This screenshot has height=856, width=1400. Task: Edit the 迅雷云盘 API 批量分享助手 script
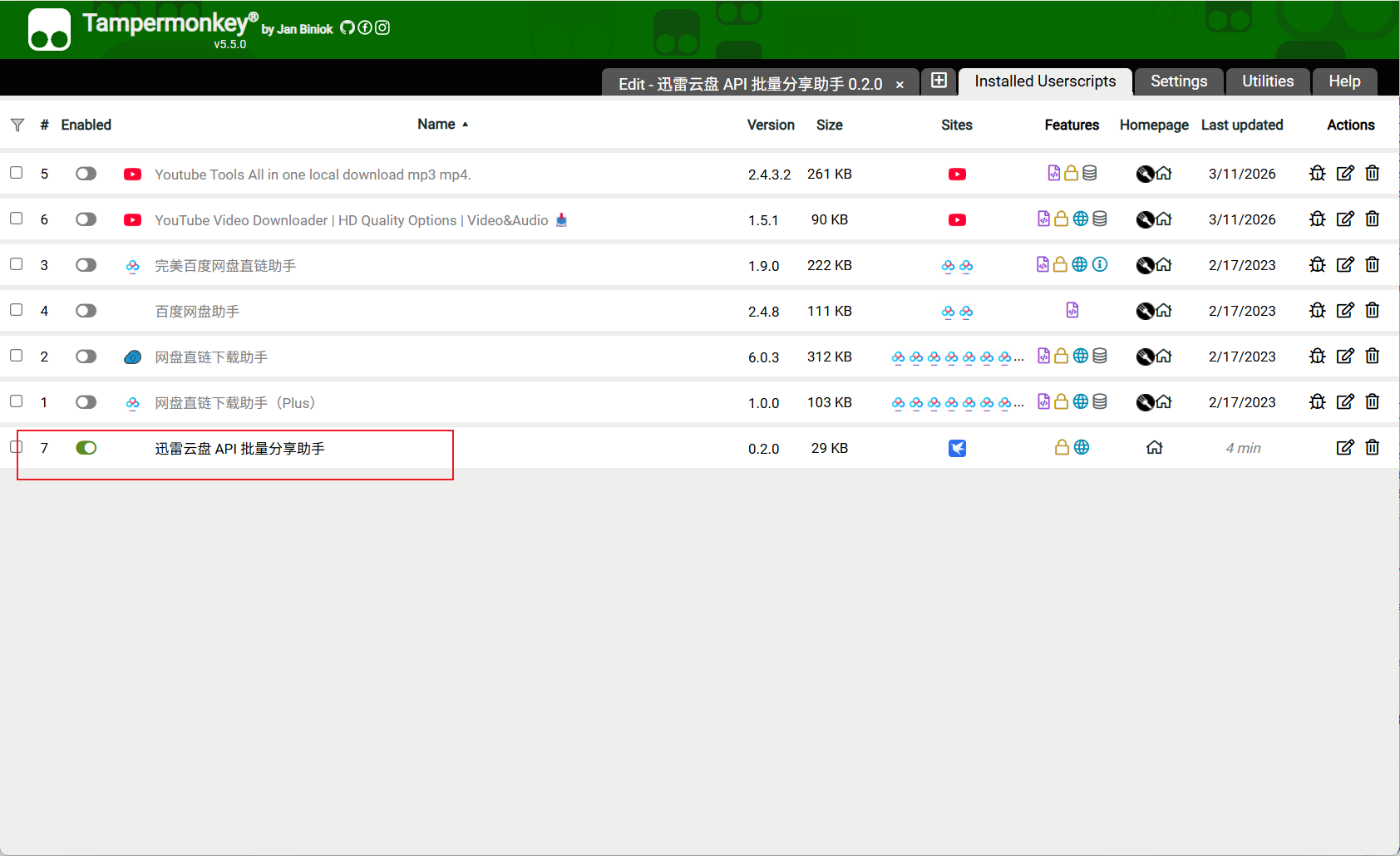tap(1345, 447)
